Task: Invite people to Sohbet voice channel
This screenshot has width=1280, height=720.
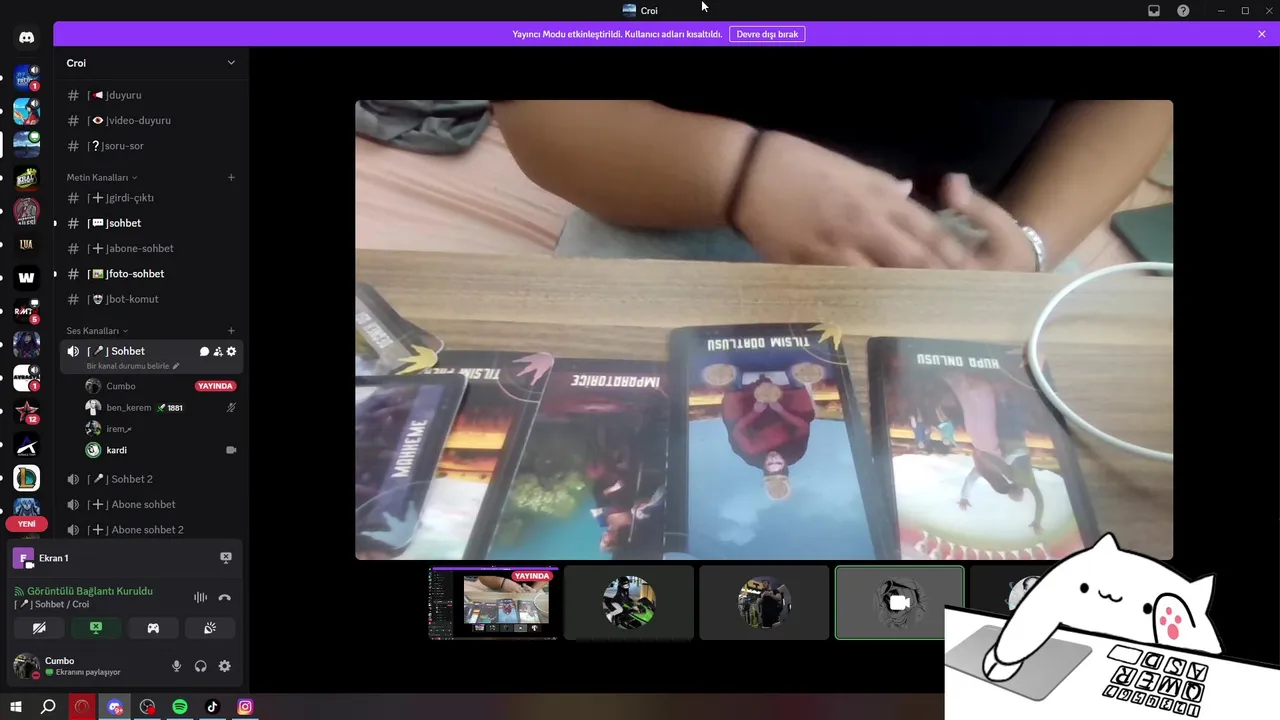Action: pyautogui.click(x=218, y=351)
